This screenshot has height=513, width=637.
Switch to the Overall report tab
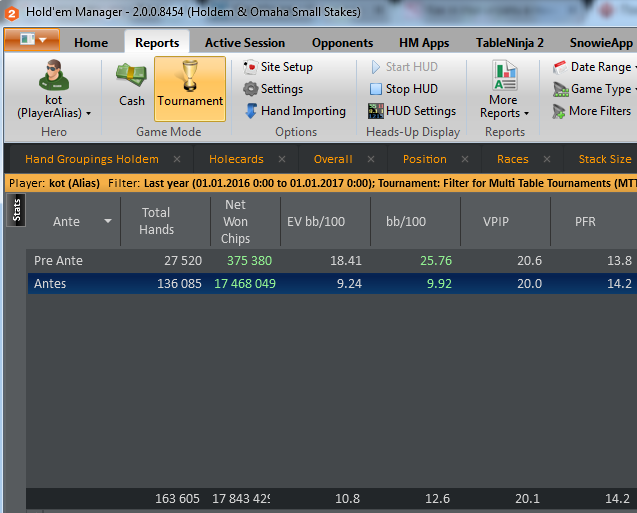[333, 159]
